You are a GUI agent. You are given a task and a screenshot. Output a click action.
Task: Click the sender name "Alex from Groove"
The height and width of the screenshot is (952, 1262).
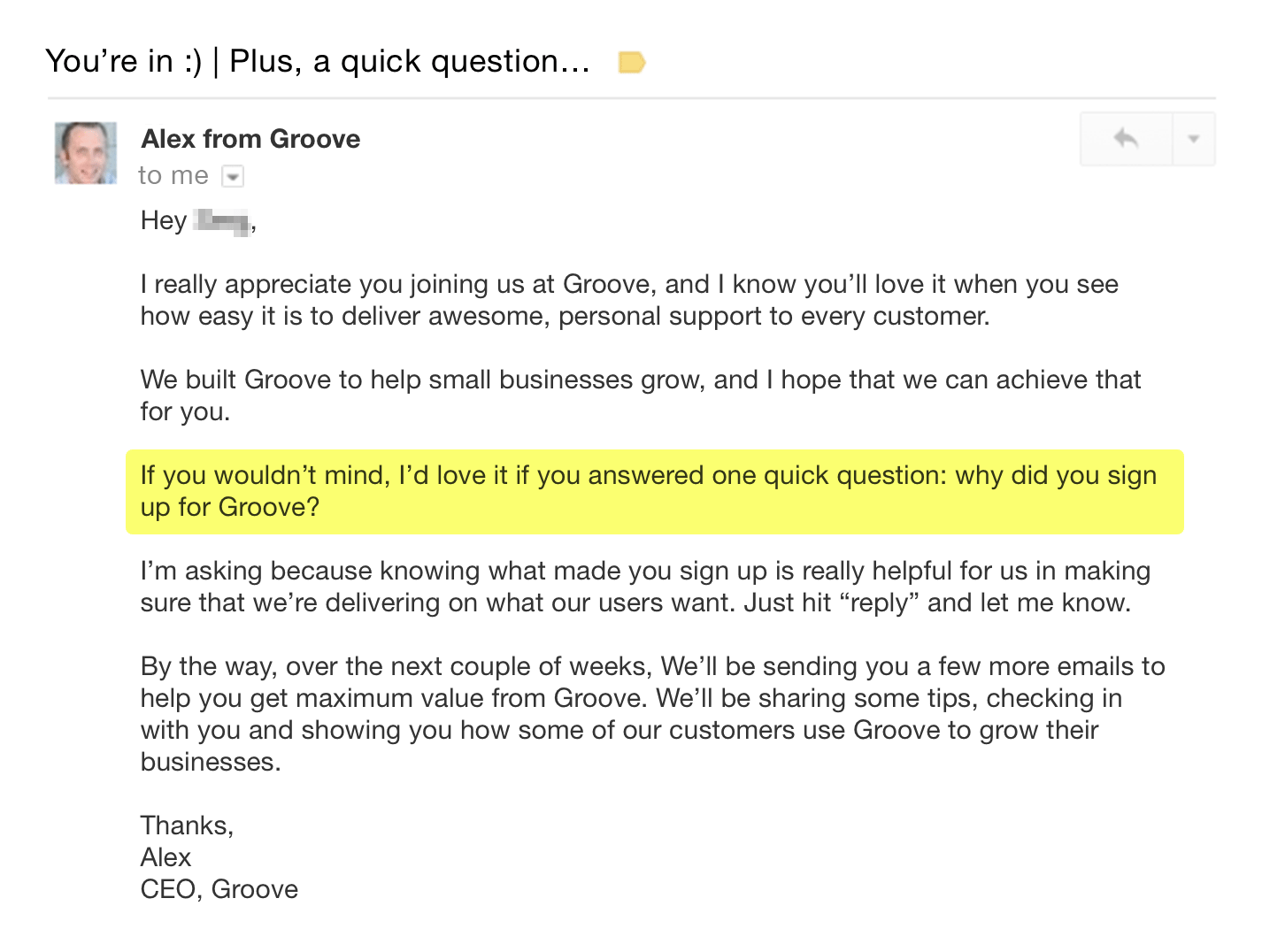(x=250, y=139)
